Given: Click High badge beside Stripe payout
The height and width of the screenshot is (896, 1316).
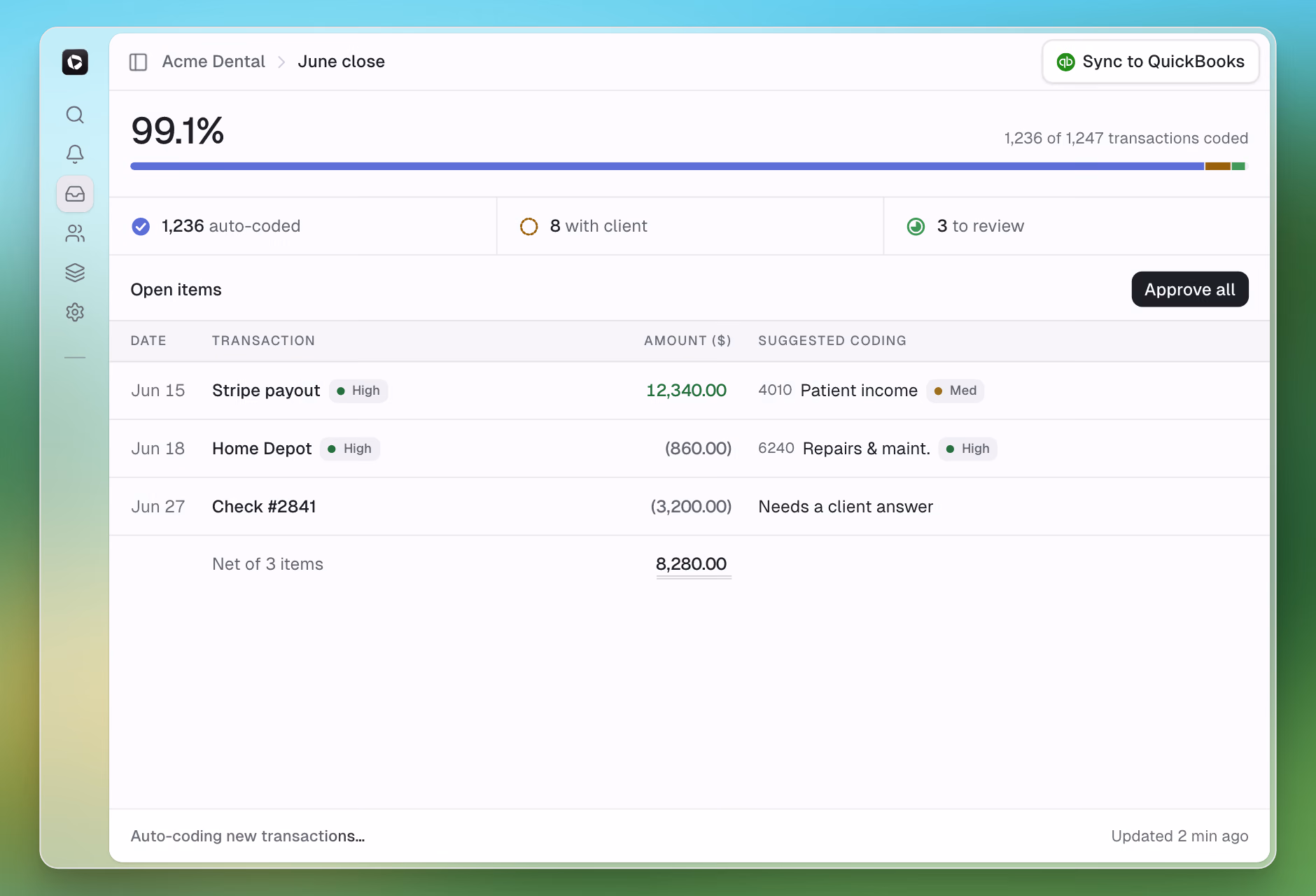Looking at the screenshot, I should [x=358, y=391].
